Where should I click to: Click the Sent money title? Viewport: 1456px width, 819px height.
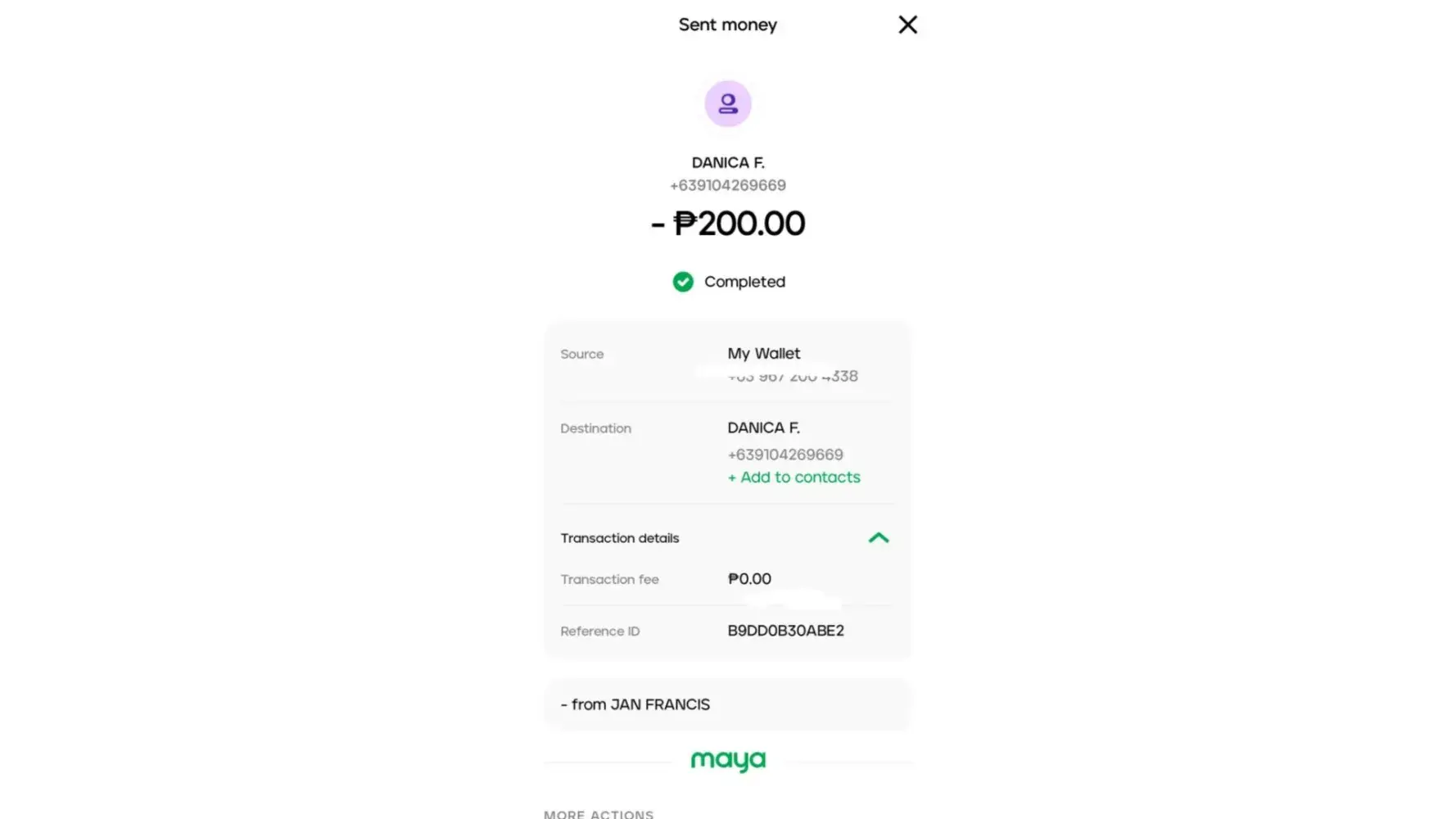coord(728,25)
